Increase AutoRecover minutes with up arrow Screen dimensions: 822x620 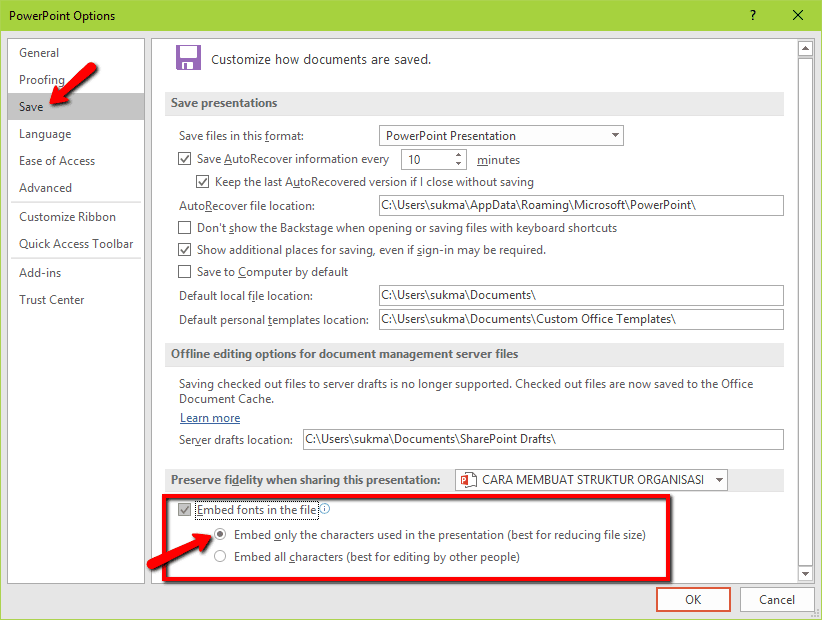point(458,155)
